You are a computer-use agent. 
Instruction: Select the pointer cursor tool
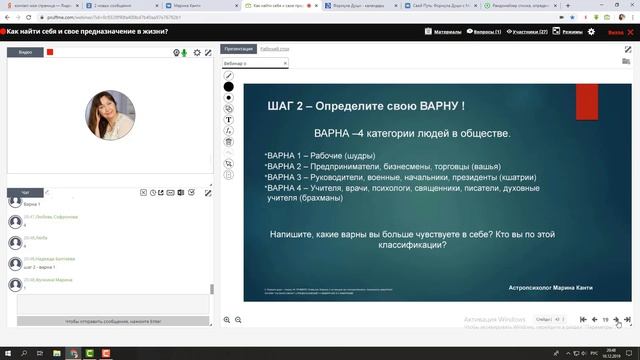click(229, 164)
